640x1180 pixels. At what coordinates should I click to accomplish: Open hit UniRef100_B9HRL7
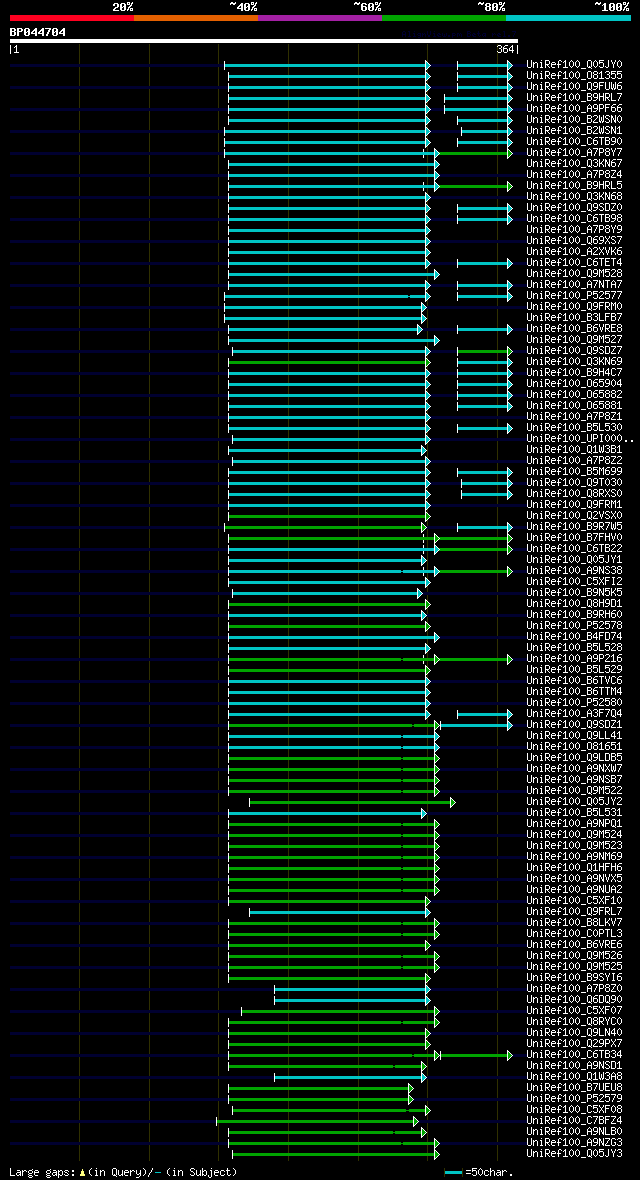[574, 98]
